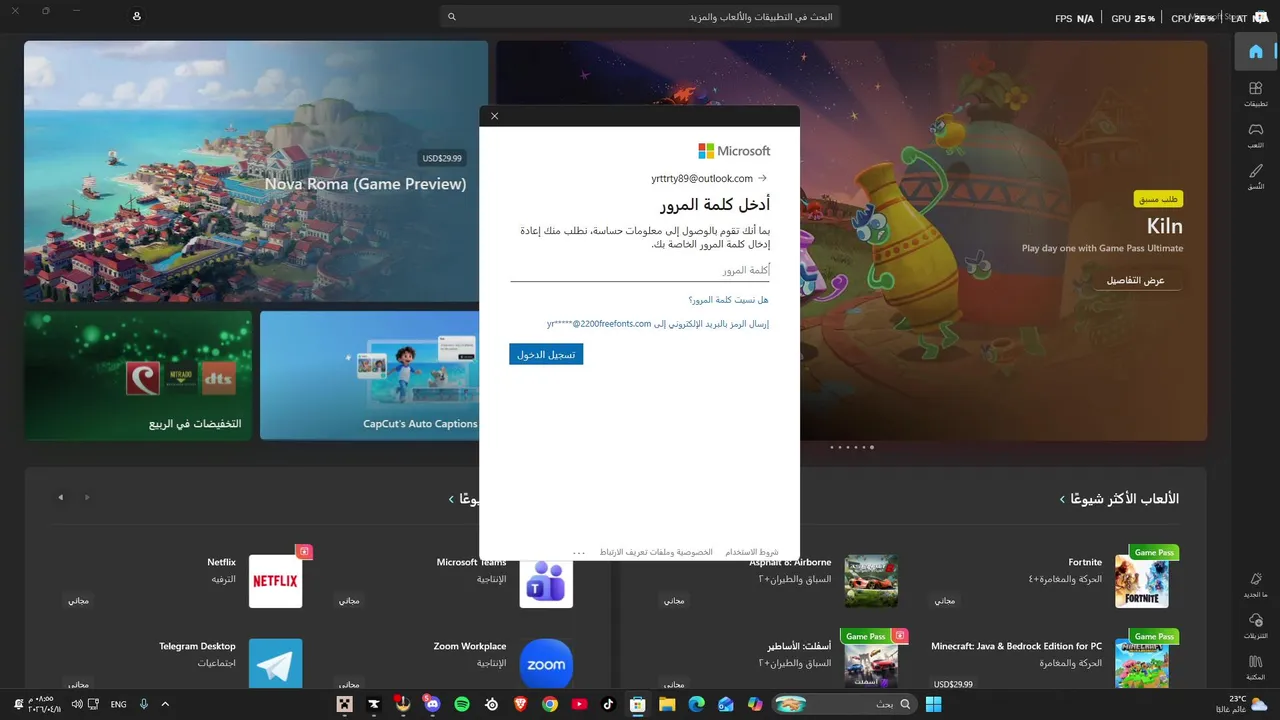This screenshot has height=720, width=1280.
Task: Click the free (مجاني) button under Netflix
Action: click(x=78, y=600)
